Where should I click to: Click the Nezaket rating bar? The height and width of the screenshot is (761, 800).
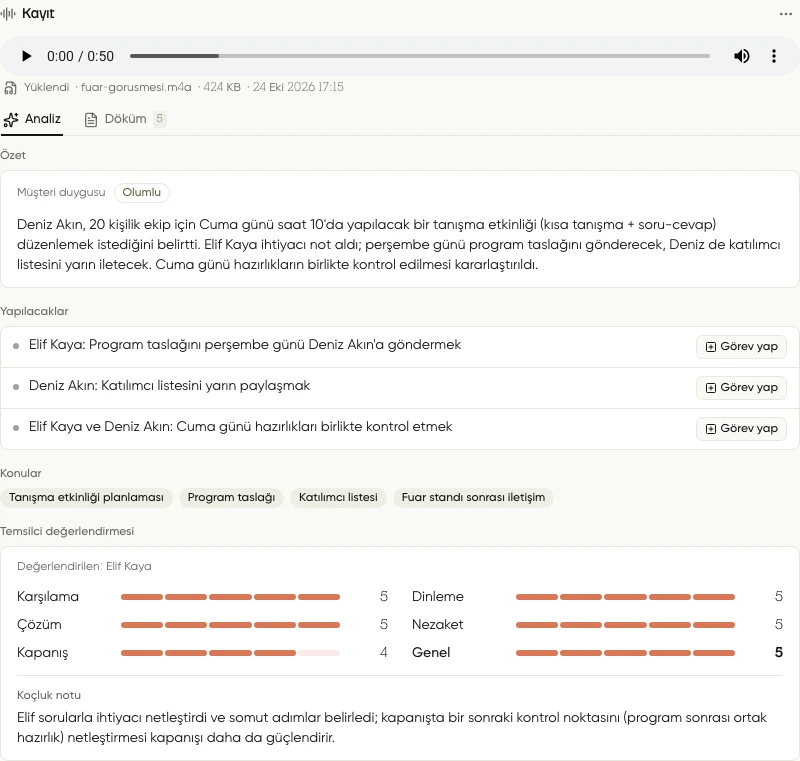tap(625, 625)
